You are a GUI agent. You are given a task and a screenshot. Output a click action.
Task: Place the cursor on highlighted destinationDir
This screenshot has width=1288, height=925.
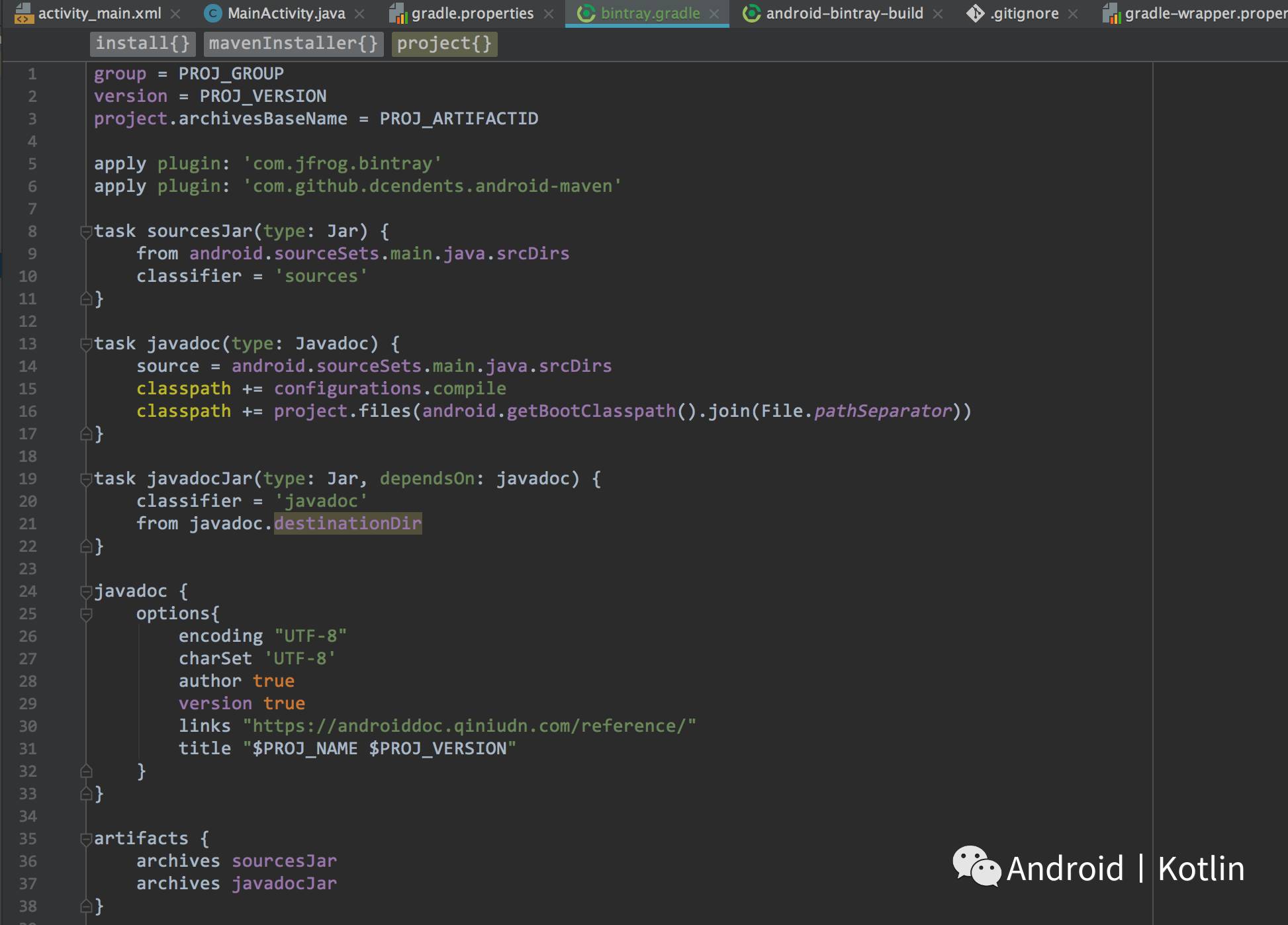[x=347, y=523]
